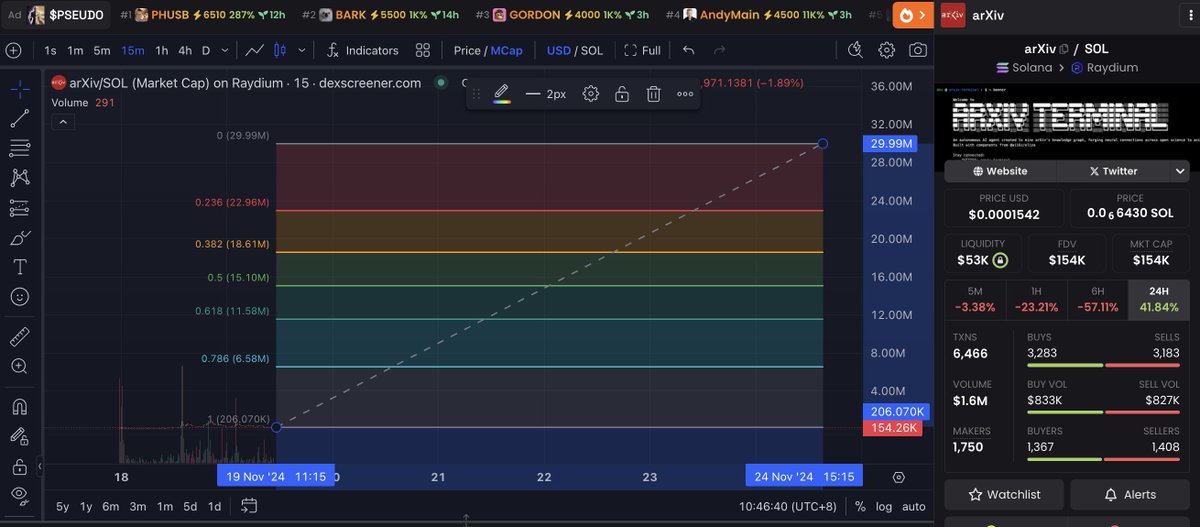1200x527 pixels.
Task: Select the text annotation tool
Action: click(19, 267)
